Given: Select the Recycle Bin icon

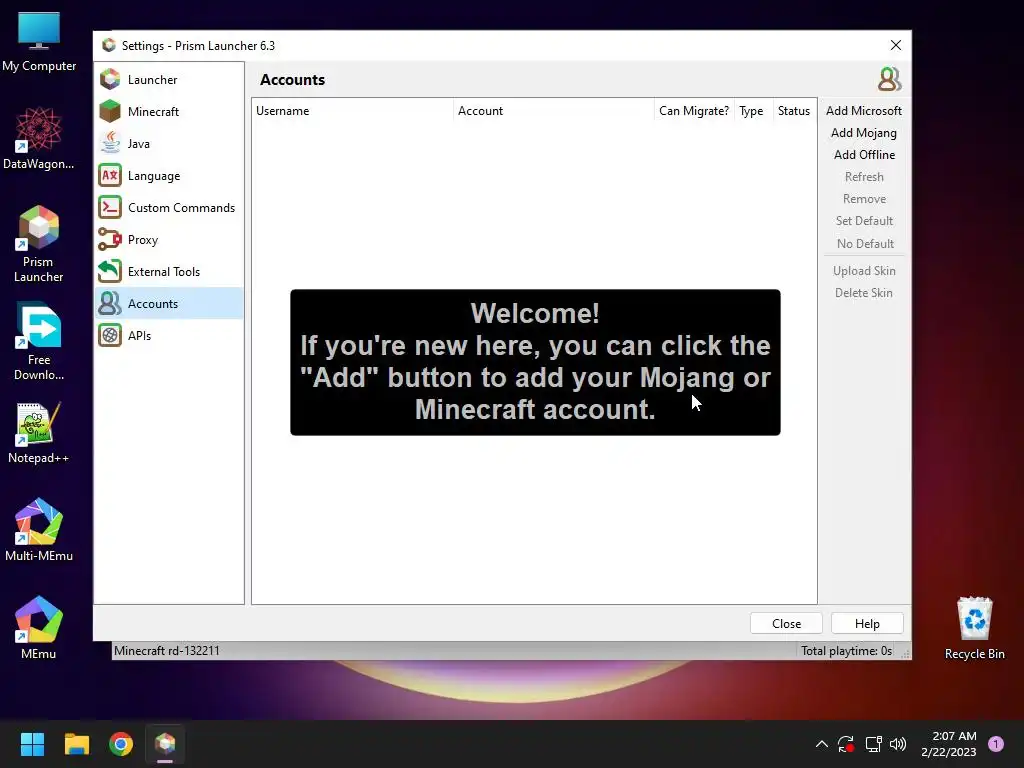Looking at the screenshot, I should coord(974,628).
